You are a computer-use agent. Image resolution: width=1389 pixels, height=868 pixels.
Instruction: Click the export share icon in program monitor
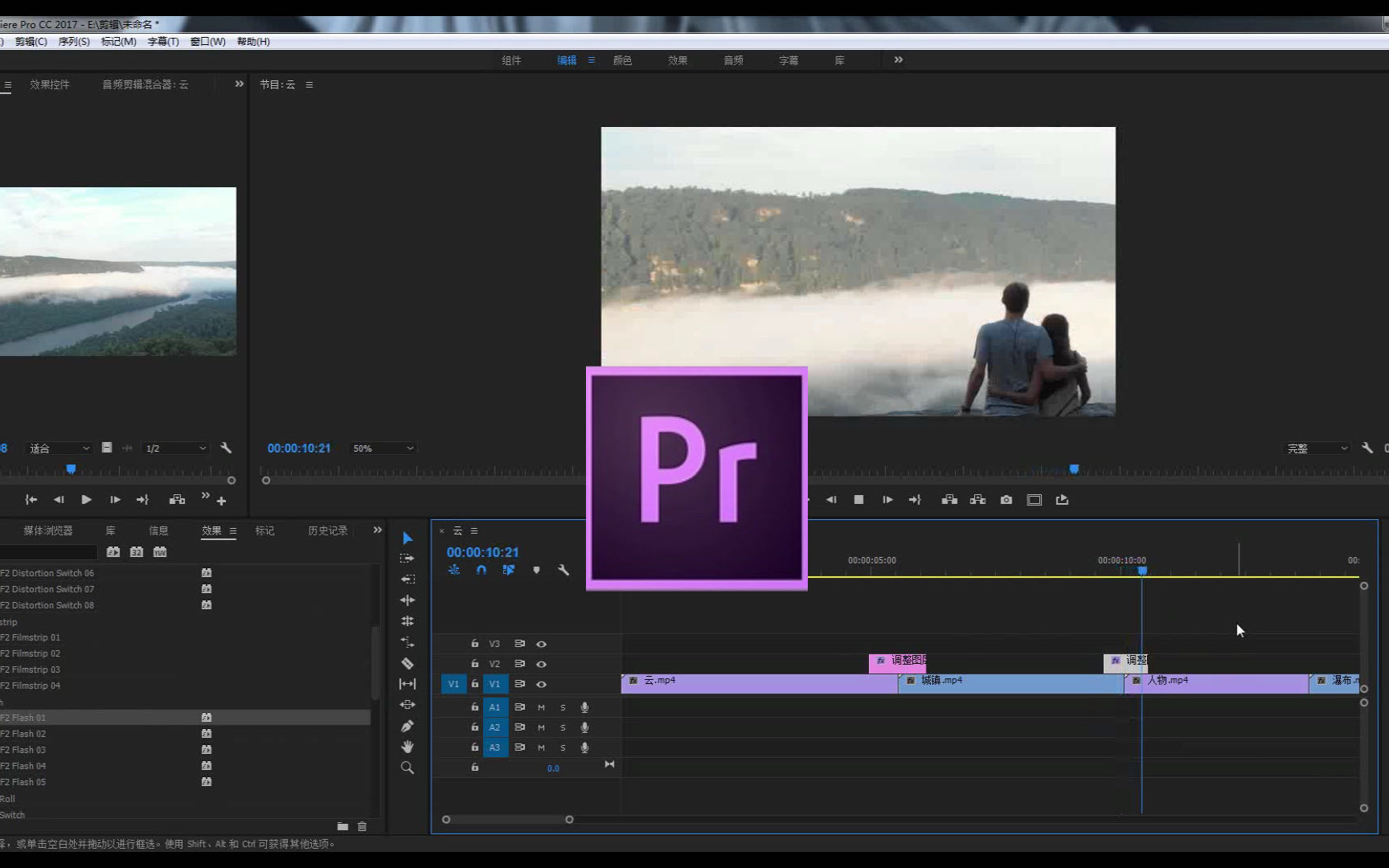click(x=1062, y=500)
